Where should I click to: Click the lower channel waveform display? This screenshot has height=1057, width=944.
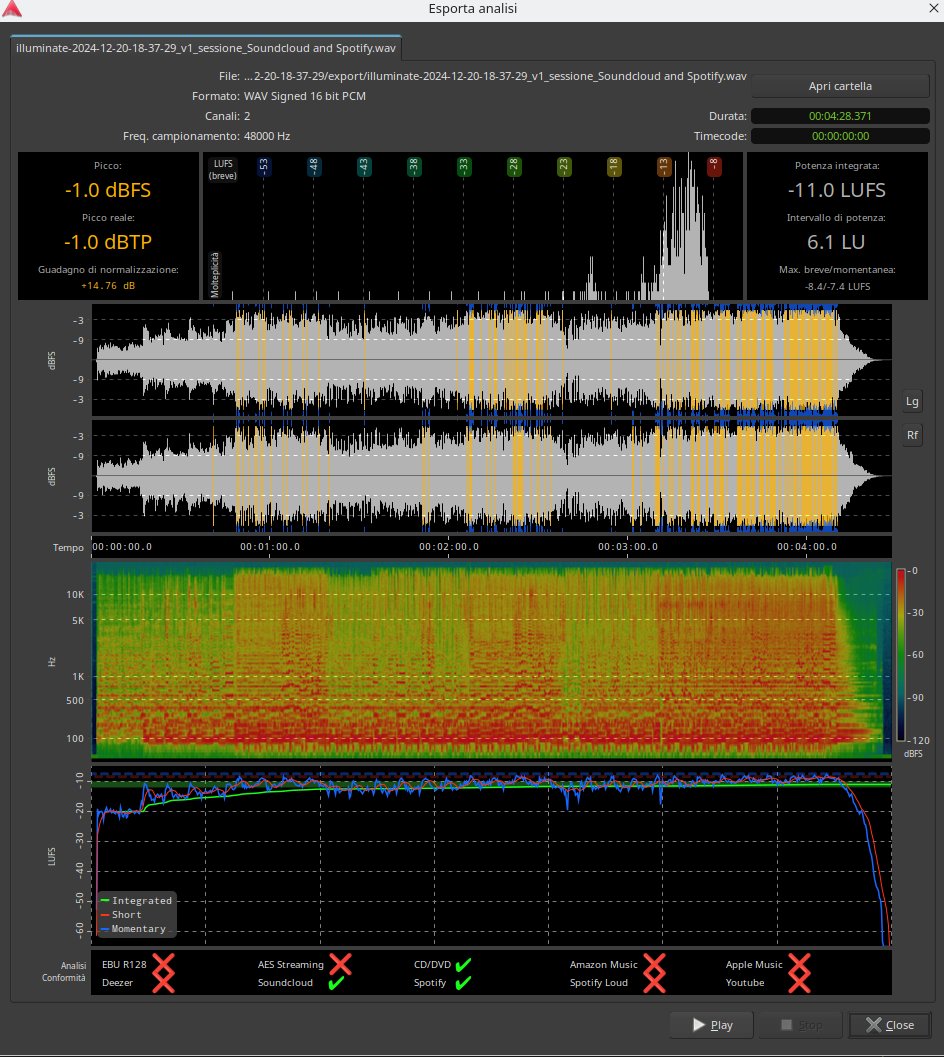click(x=492, y=476)
